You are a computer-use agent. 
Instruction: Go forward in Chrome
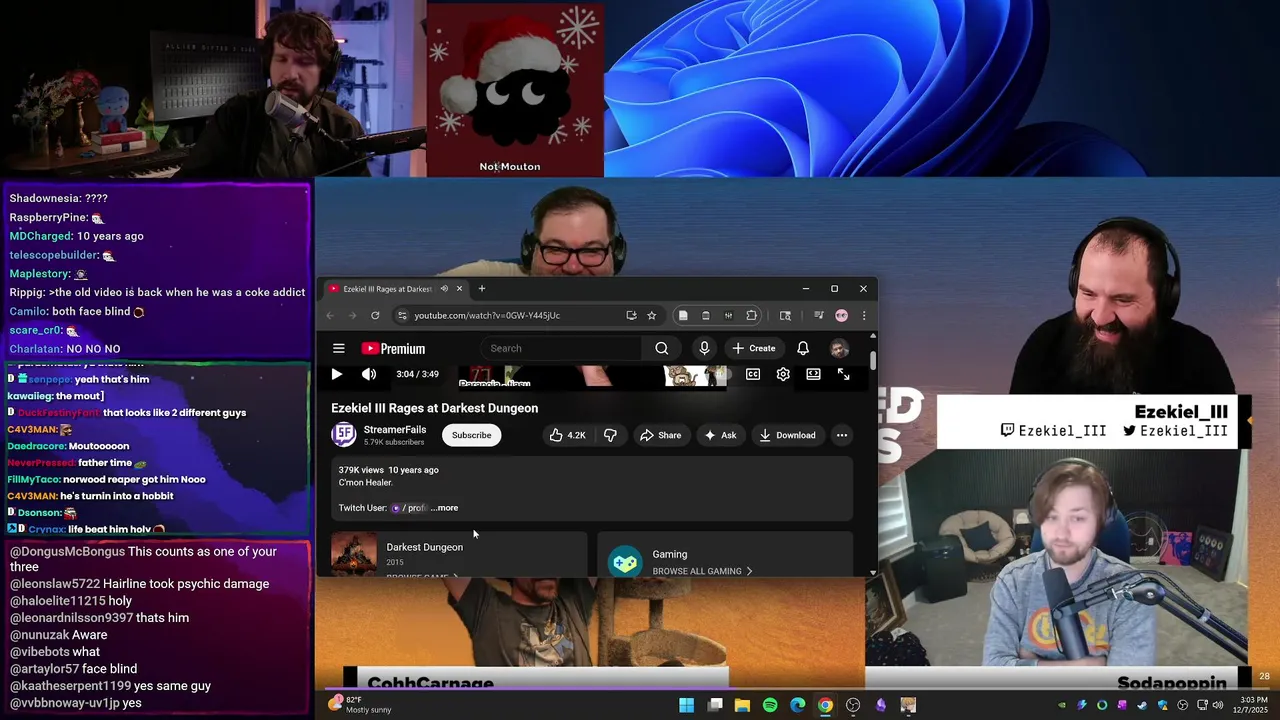point(353,315)
